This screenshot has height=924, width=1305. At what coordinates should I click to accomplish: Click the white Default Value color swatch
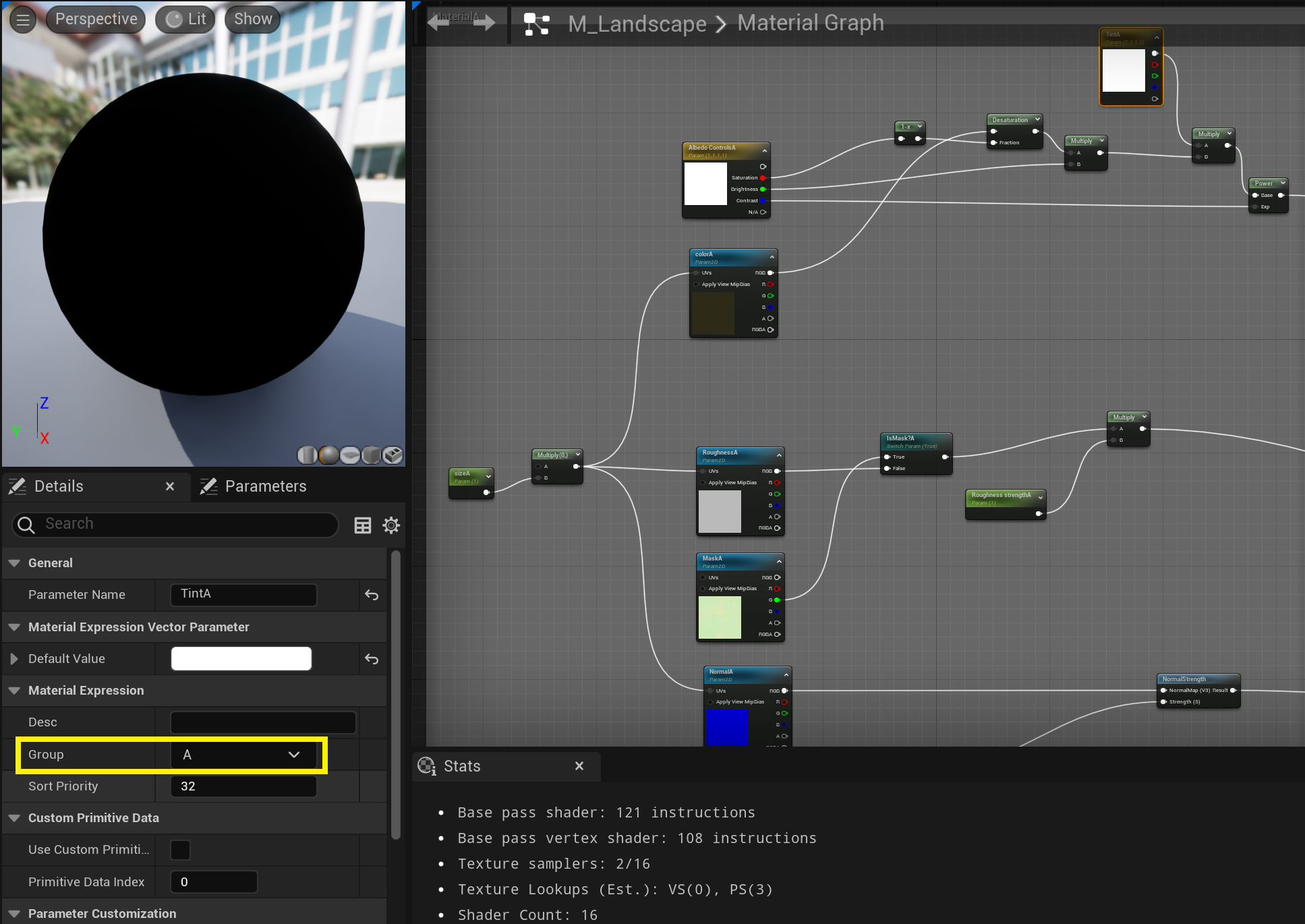241,659
